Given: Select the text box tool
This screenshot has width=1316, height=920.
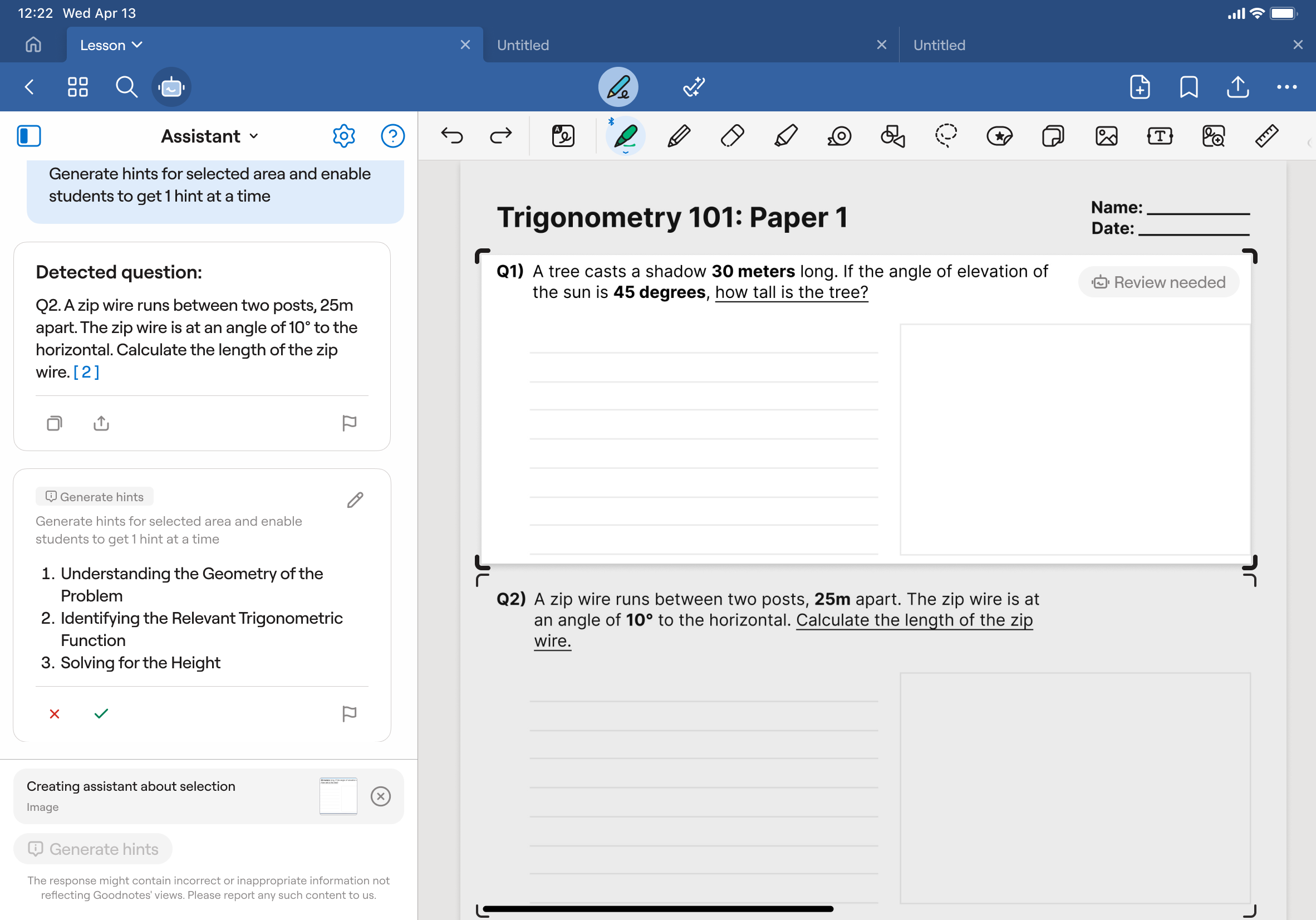Looking at the screenshot, I should [x=1160, y=136].
